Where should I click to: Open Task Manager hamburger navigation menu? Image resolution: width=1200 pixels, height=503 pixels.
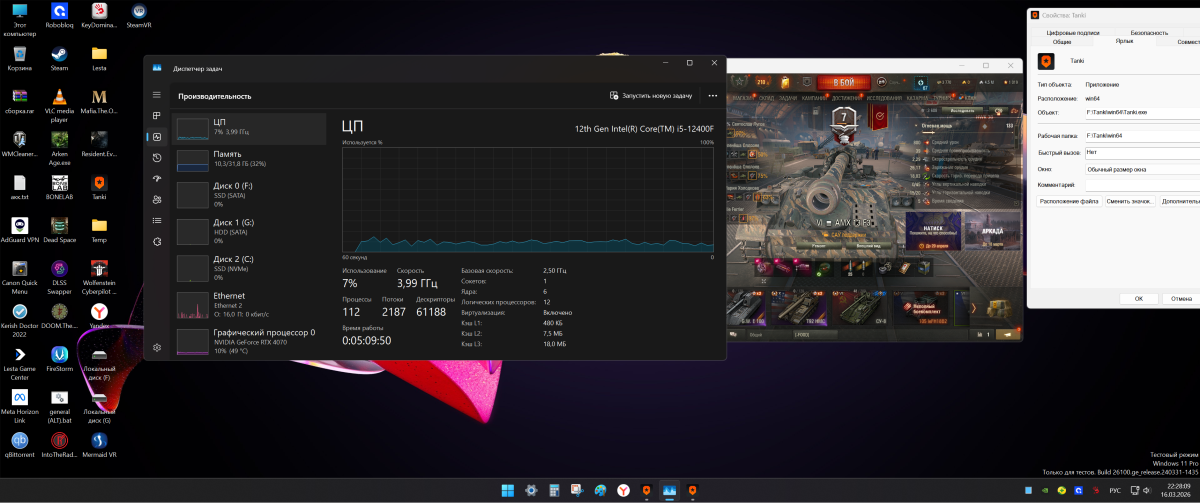click(x=157, y=94)
